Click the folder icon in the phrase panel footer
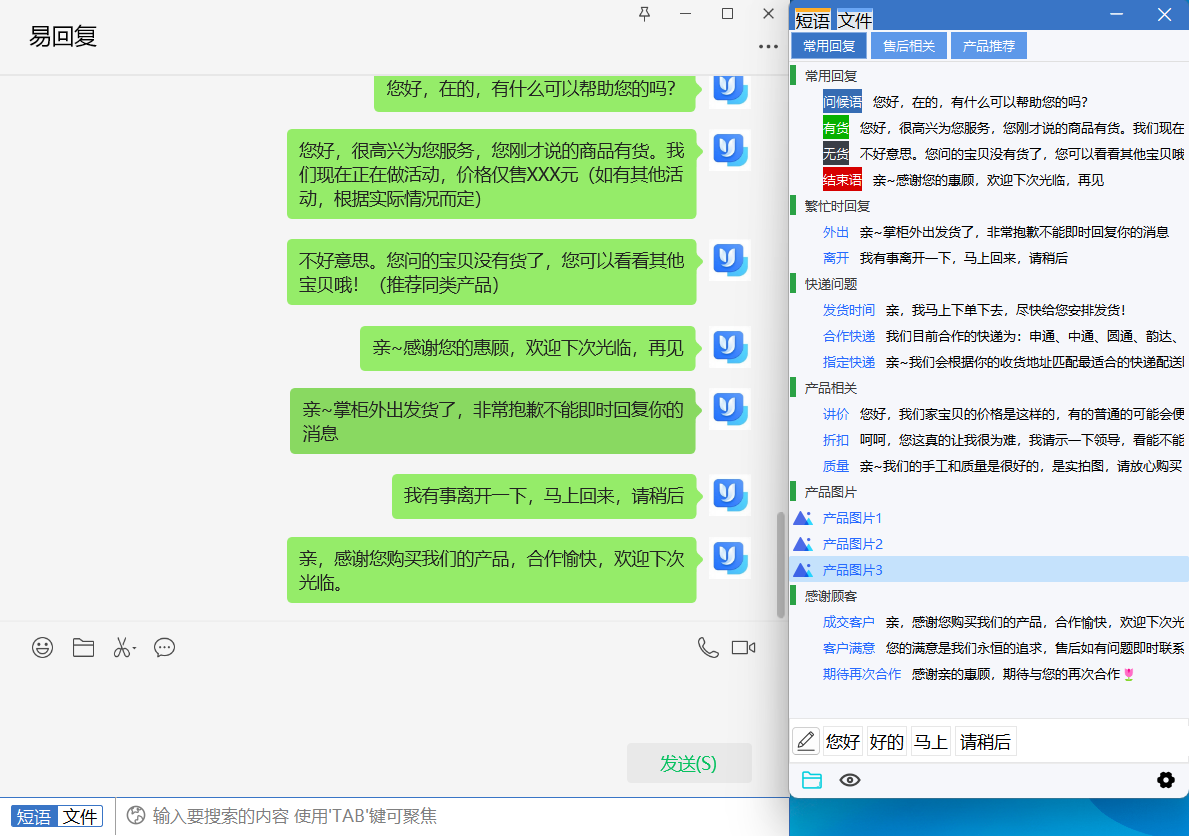This screenshot has height=836, width=1189. [x=811, y=779]
